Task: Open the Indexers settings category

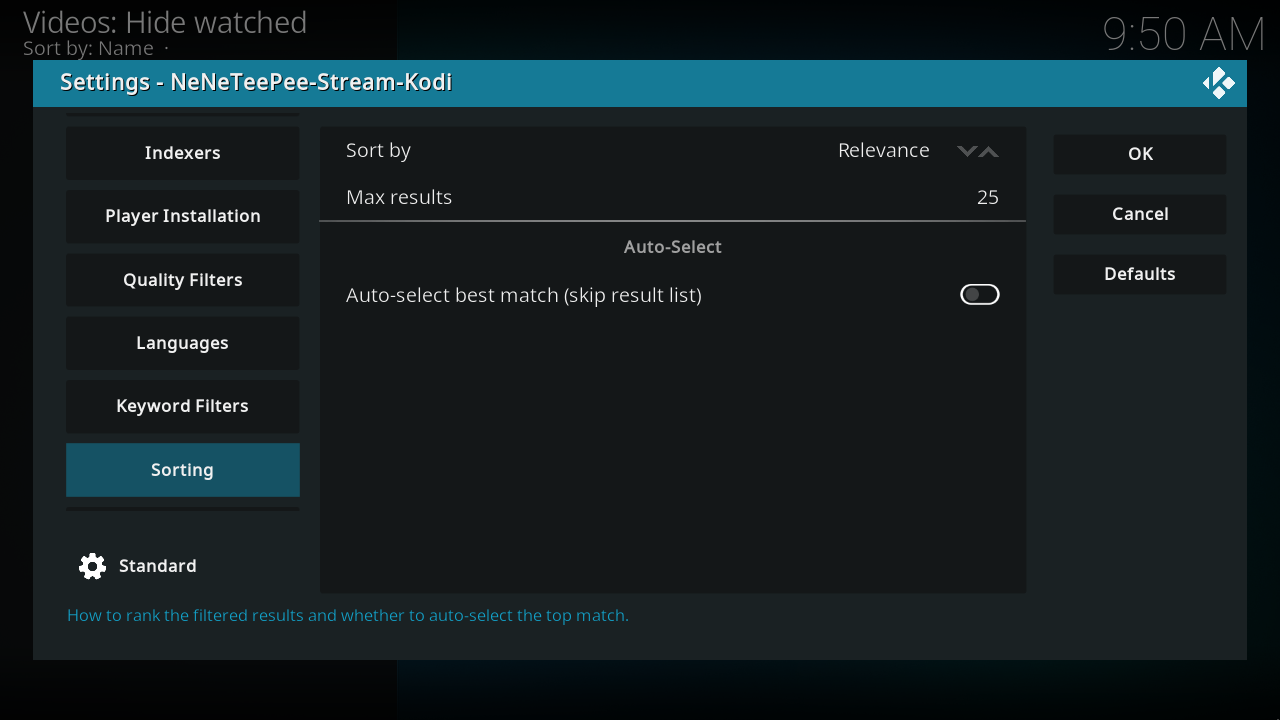Action: click(183, 153)
